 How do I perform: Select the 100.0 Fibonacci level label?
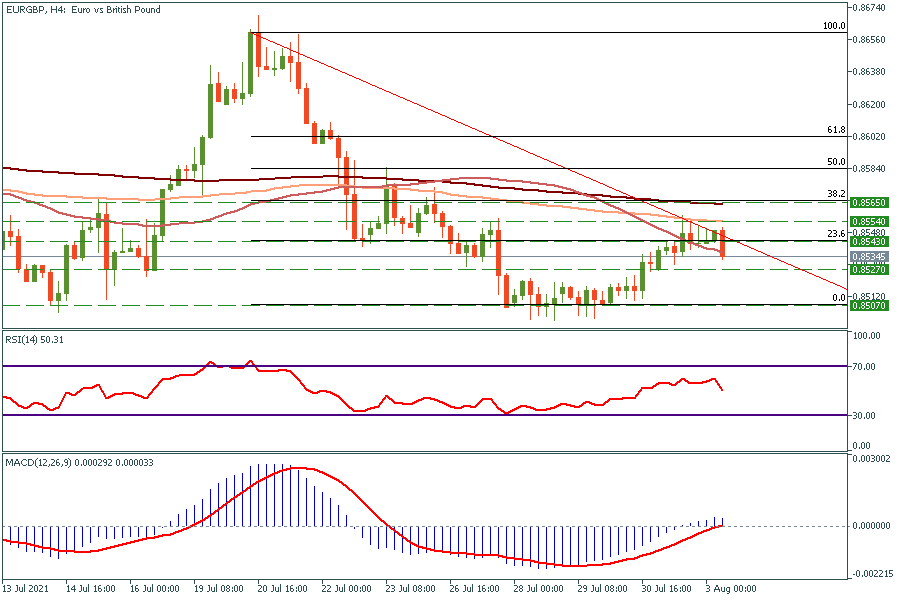834,26
